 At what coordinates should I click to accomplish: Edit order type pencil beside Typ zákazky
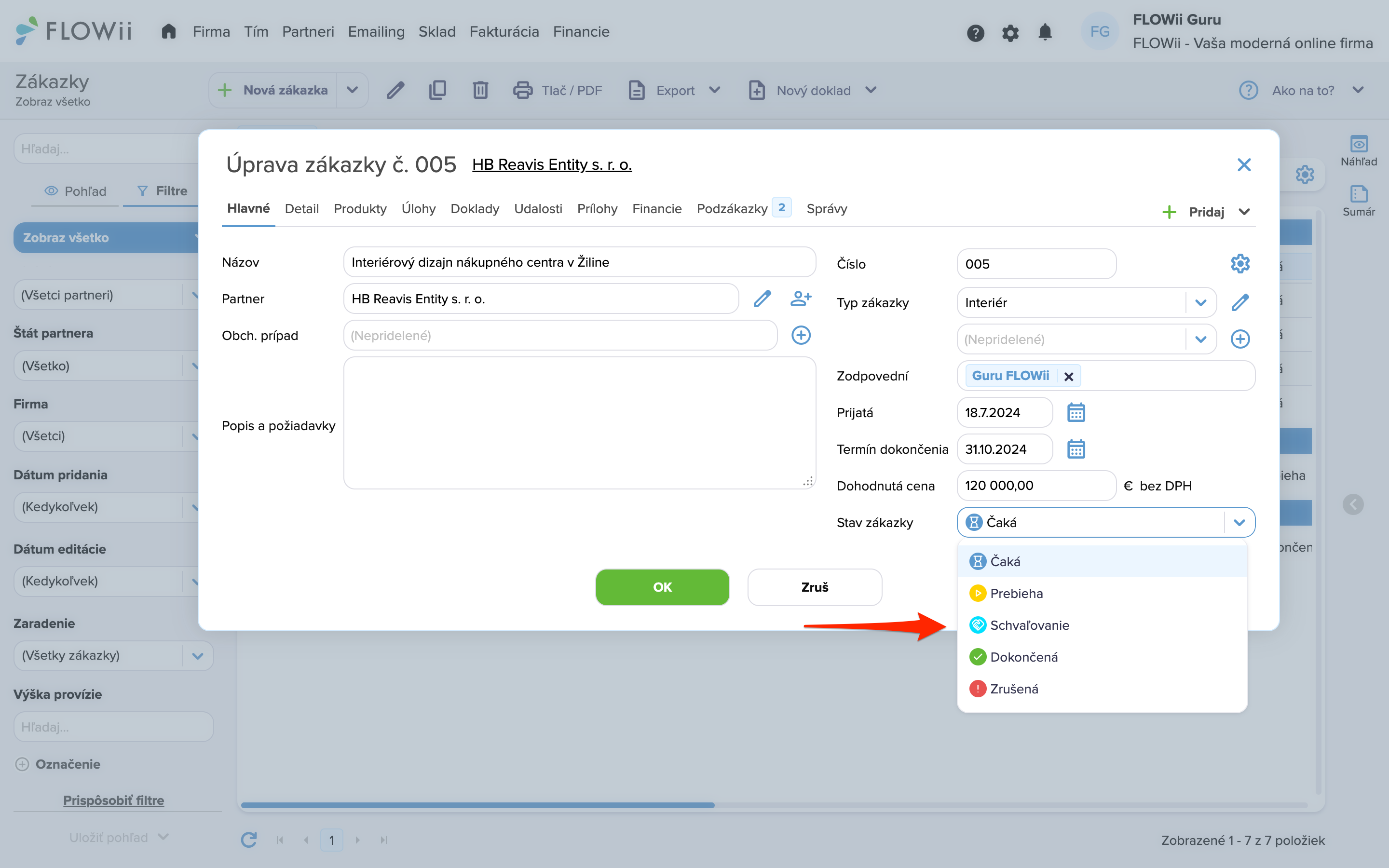(x=1240, y=302)
